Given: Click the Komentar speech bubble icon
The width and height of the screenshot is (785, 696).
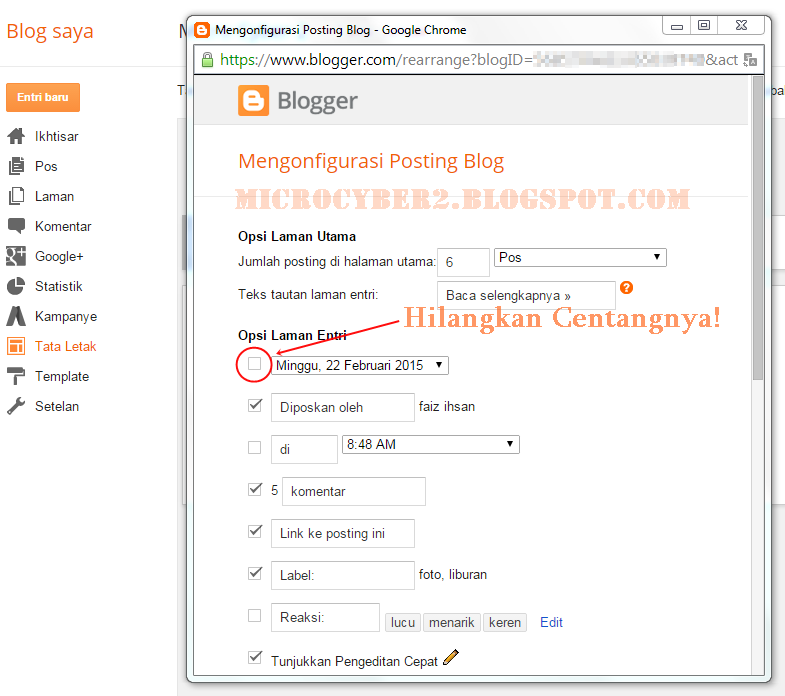Looking at the screenshot, I should 16,226.
